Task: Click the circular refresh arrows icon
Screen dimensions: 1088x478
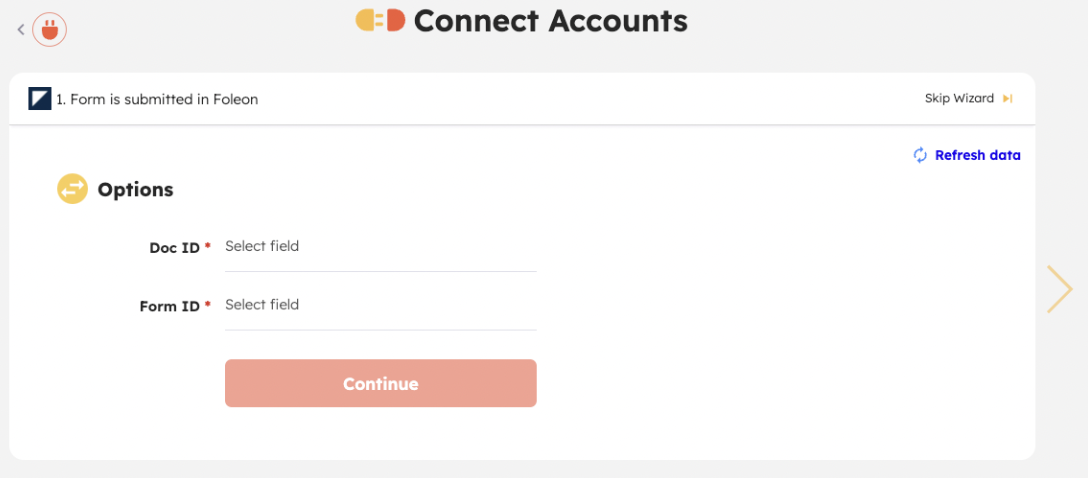Action: (x=920, y=155)
